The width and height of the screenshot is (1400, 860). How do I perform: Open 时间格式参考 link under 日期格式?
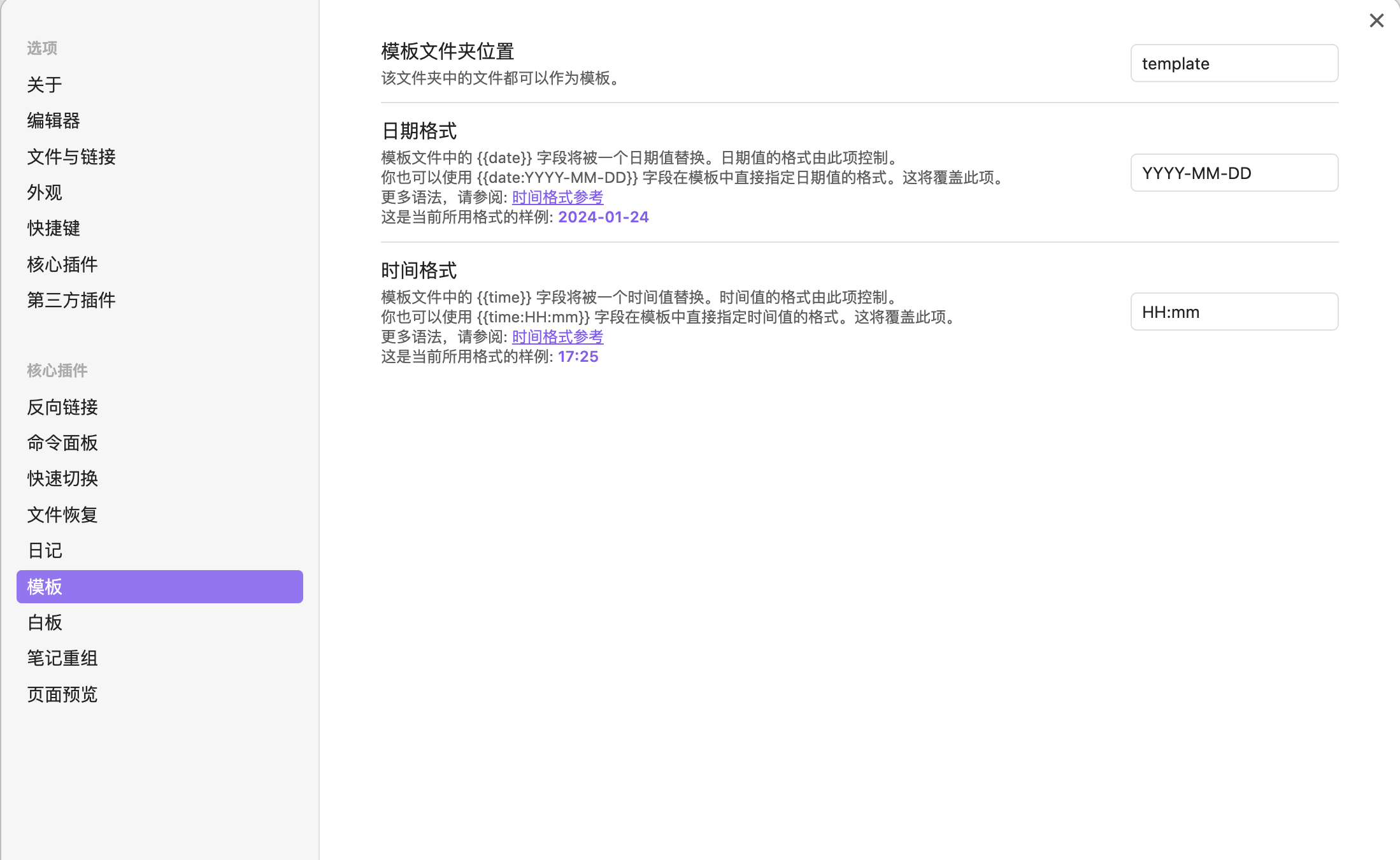[557, 197]
